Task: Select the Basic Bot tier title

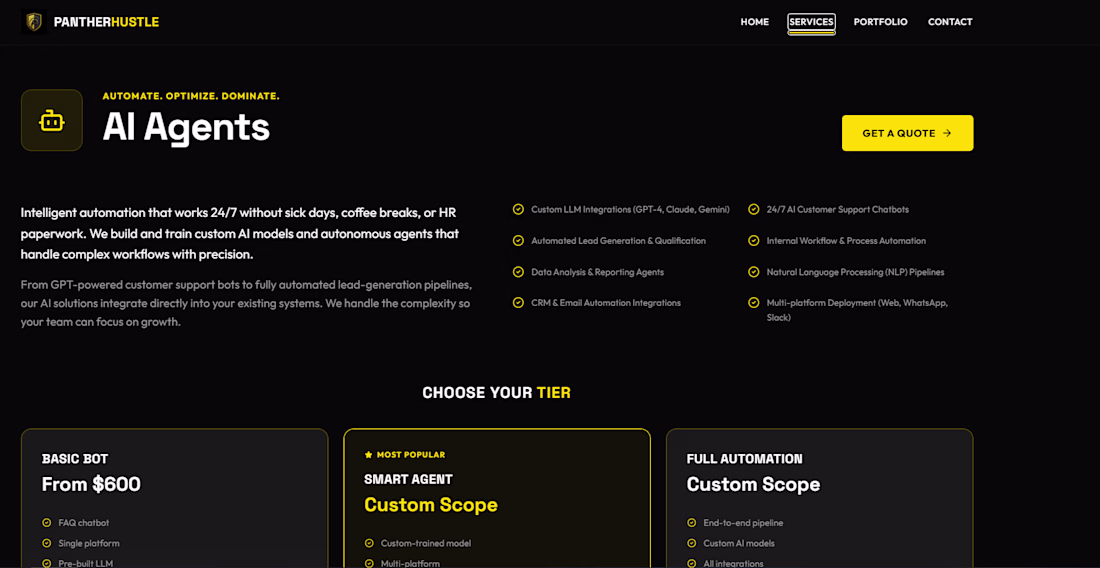Action: click(x=75, y=459)
